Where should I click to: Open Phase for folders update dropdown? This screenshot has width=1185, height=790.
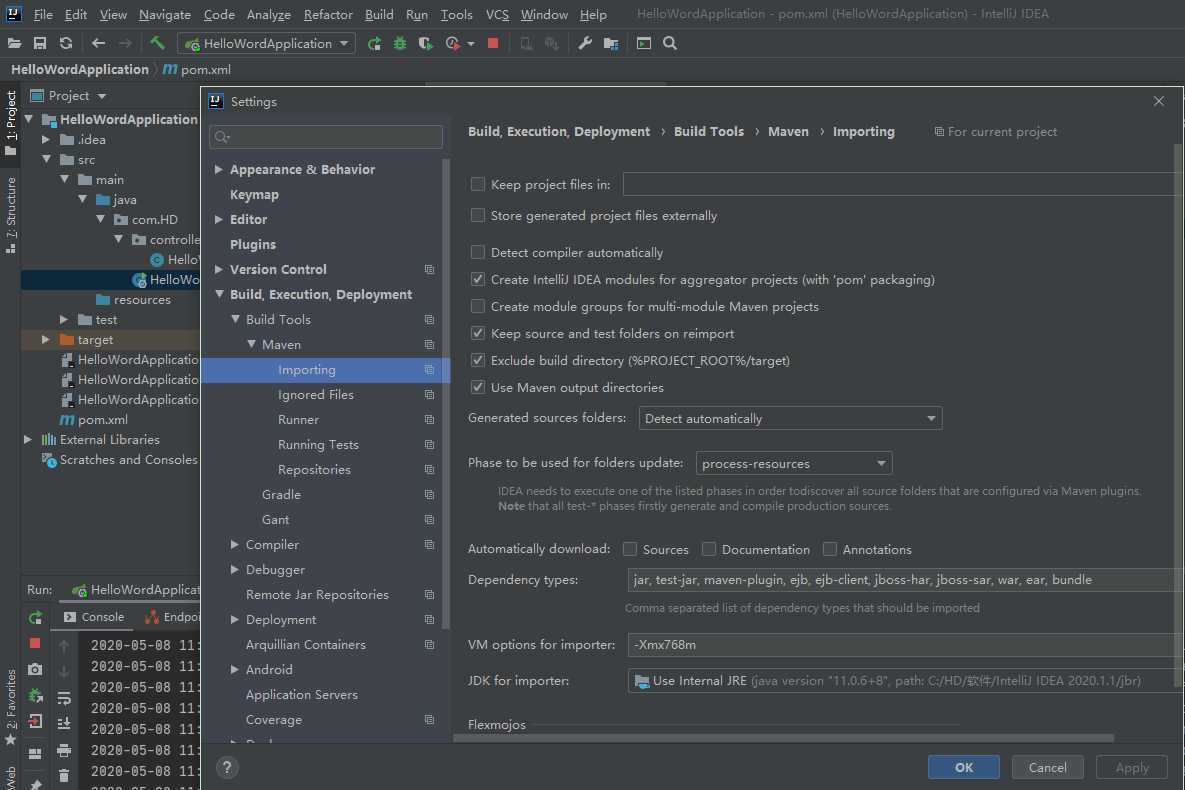pyautogui.click(x=794, y=463)
